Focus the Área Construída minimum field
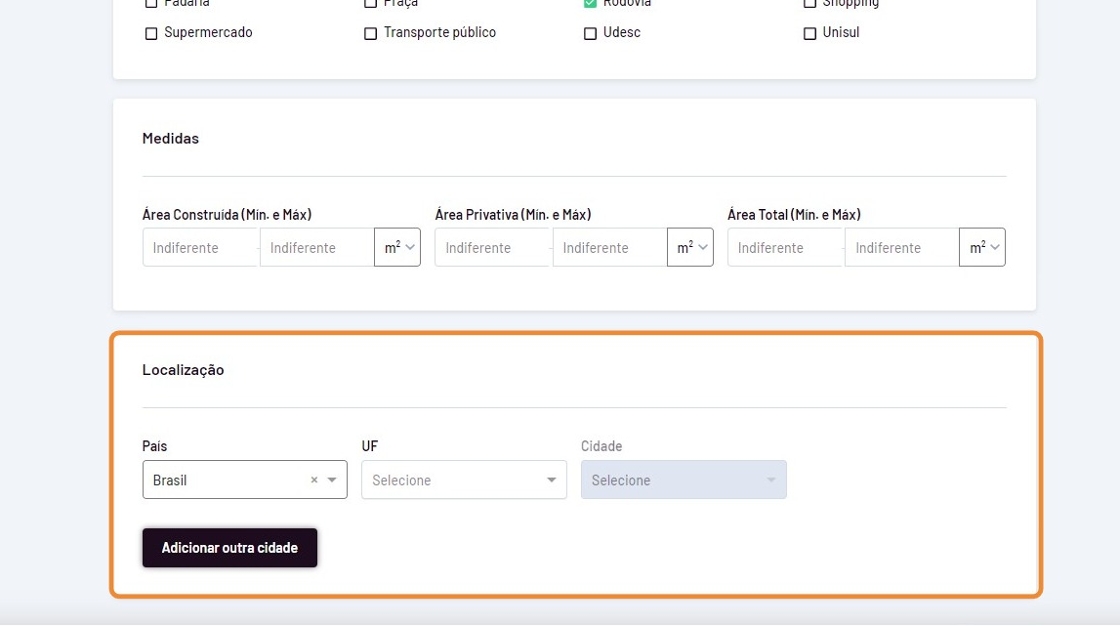Image resolution: width=1120 pixels, height=626 pixels. click(200, 247)
